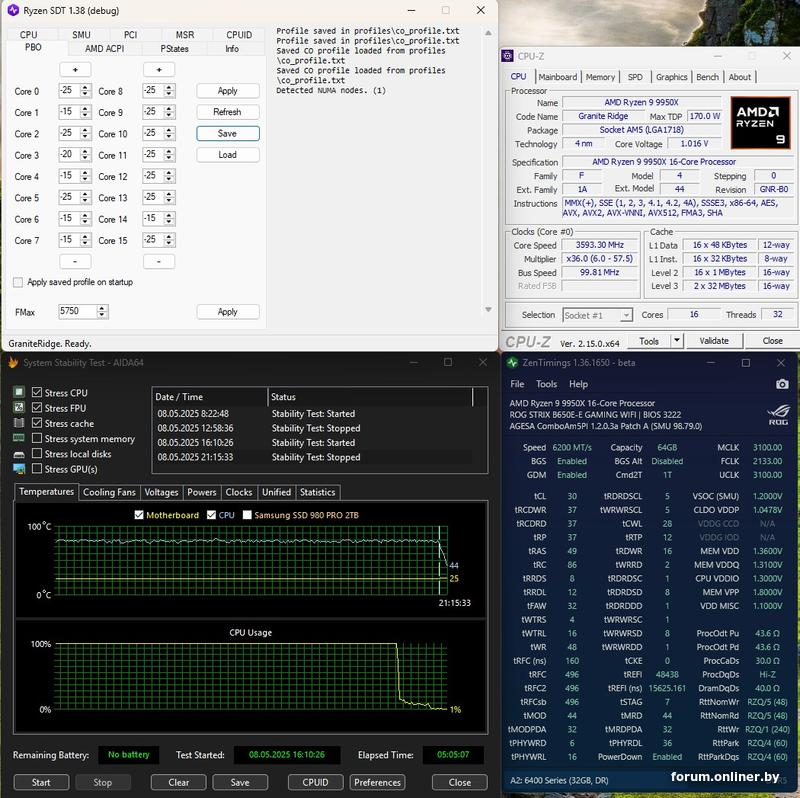Load a saved CO profile
The image size is (800, 798).
pyautogui.click(x=228, y=155)
